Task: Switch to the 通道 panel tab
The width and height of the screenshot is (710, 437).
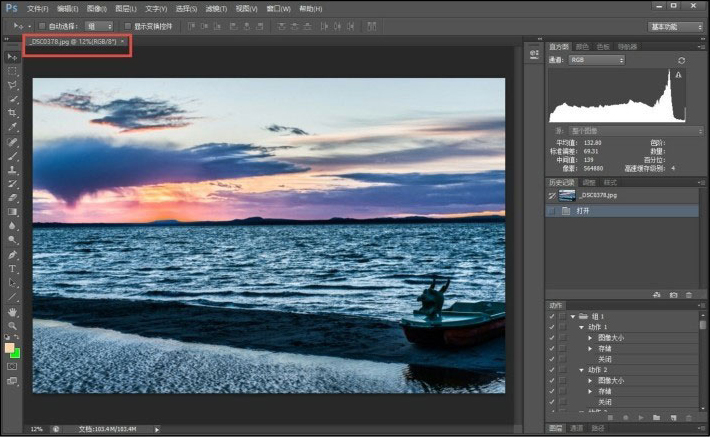Action: 579,428
